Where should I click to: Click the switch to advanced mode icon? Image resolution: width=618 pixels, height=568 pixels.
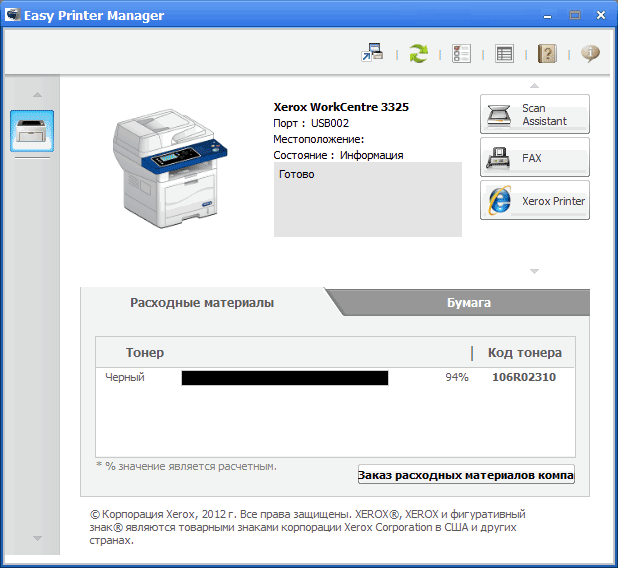[x=372, y=53]
